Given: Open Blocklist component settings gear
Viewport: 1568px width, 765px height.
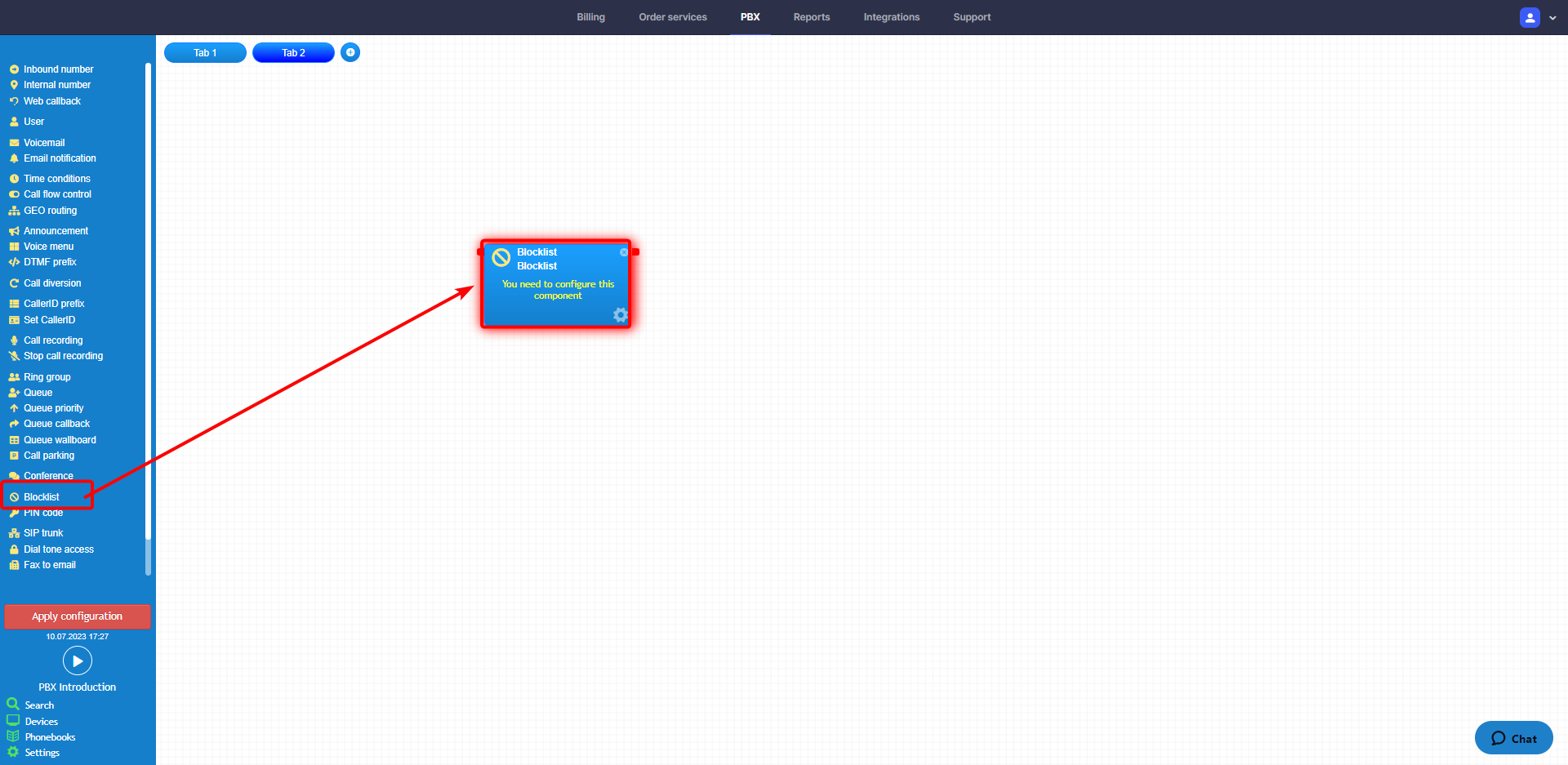Looking at the screenshot, I should pos(621,315).
